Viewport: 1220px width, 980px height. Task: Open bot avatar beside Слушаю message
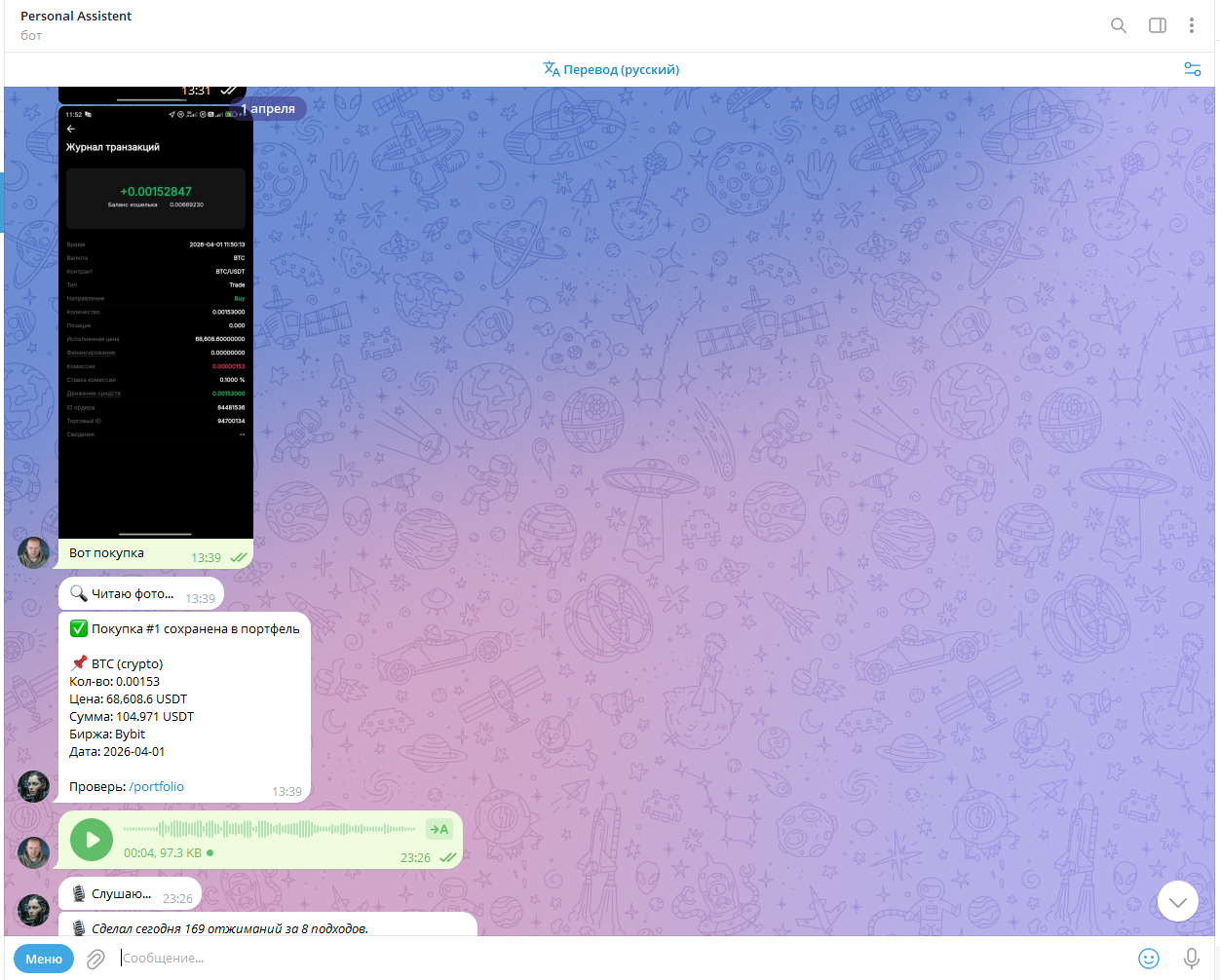coord(34,911)
